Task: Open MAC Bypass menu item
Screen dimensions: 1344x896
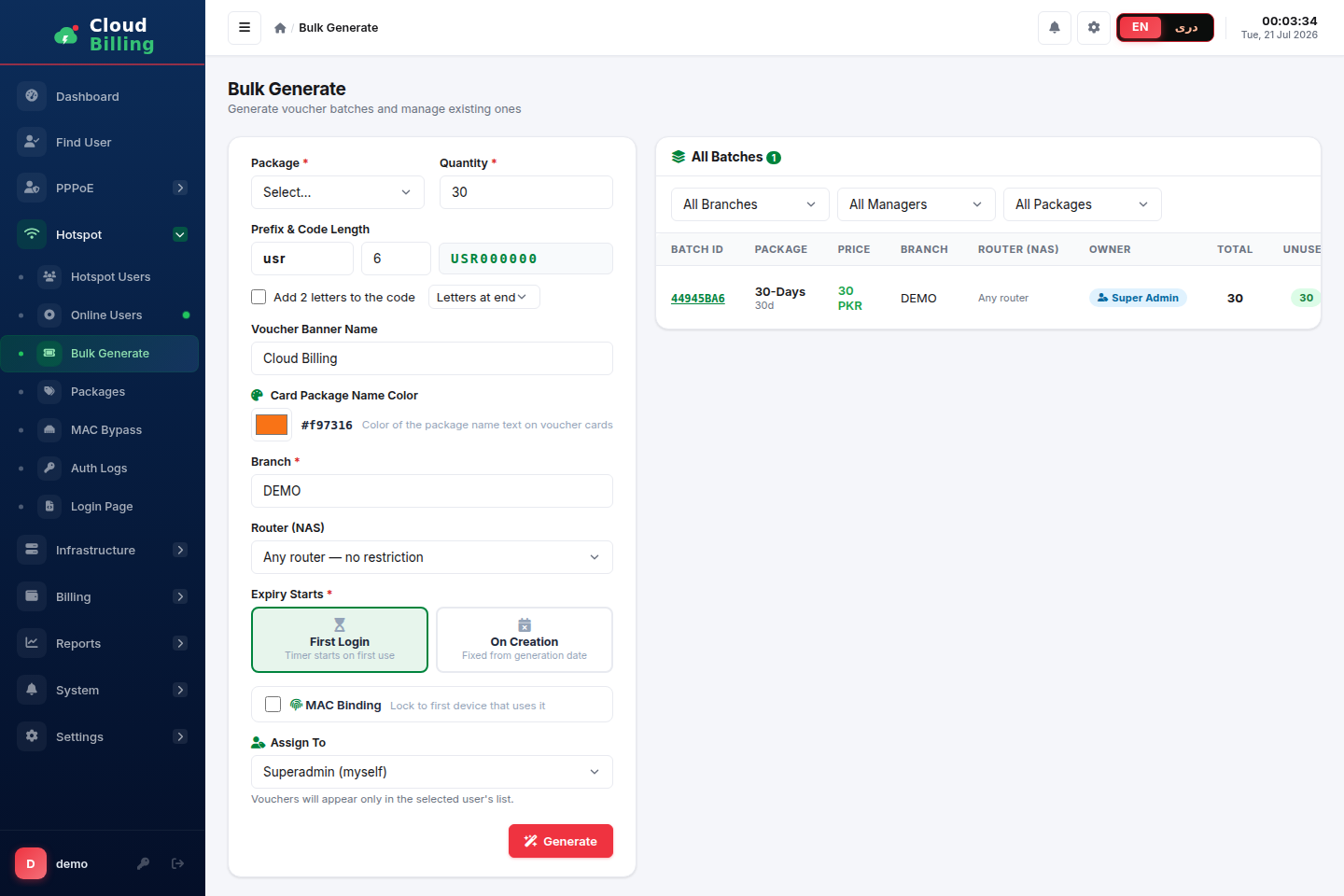Action: [x=99, y=429]
